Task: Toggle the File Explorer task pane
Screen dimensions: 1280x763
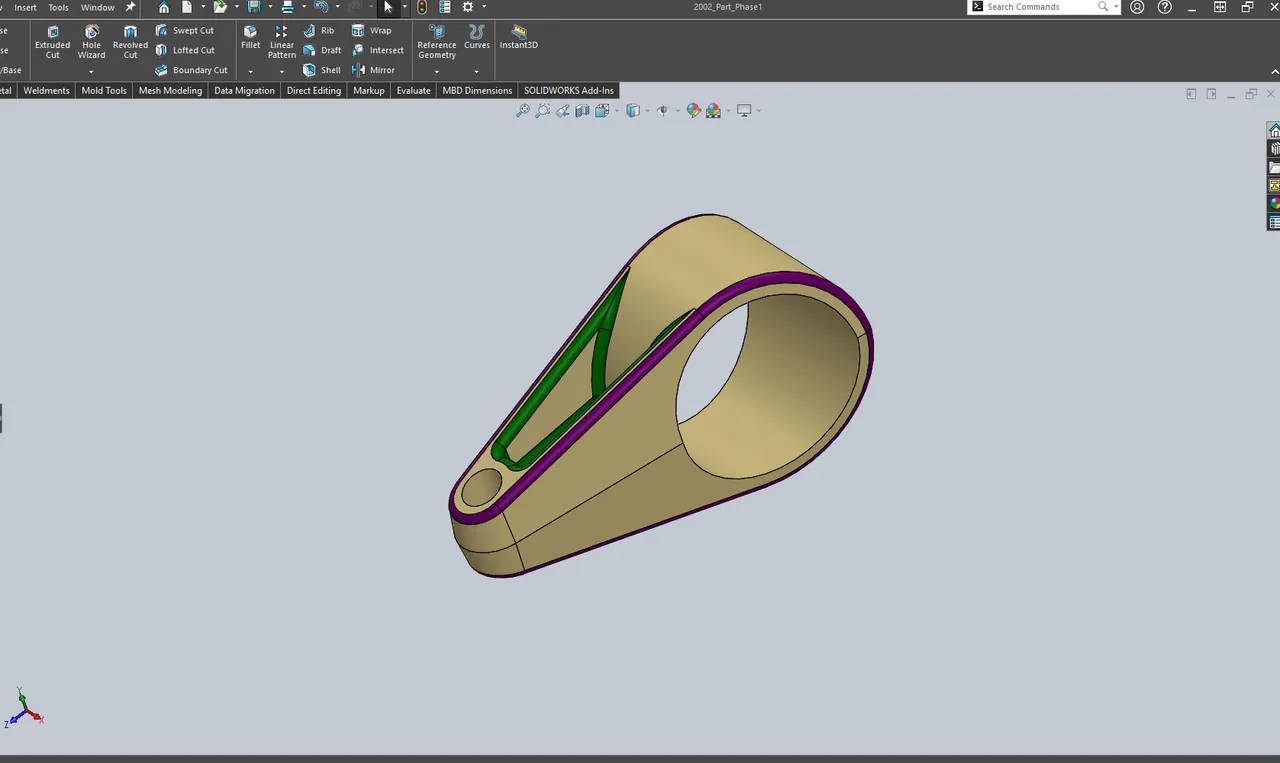Action: coord(1273,167)
